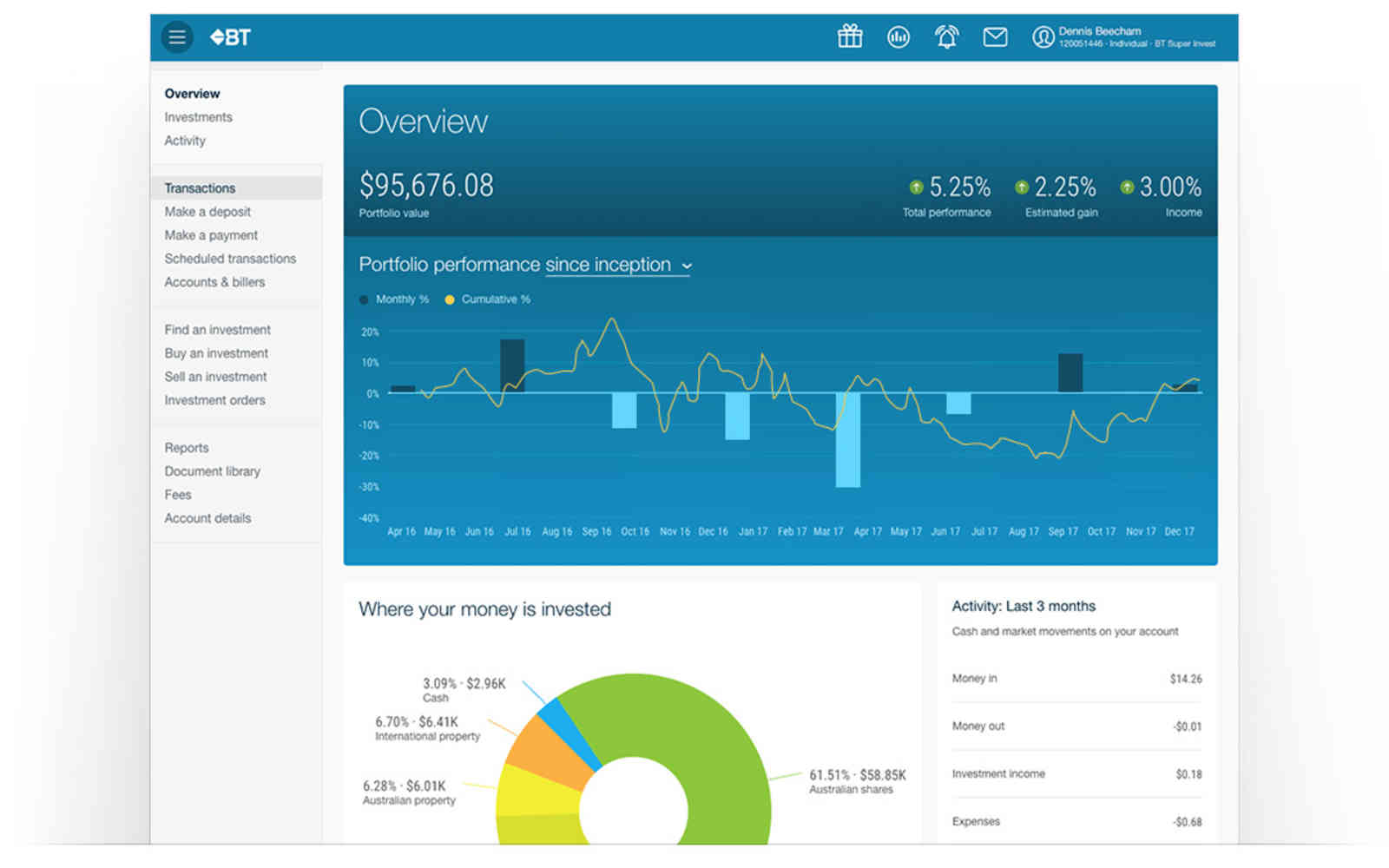Click the Money in row
Viewport: 1389px width, 868px height.
[x=1076, y=679]
